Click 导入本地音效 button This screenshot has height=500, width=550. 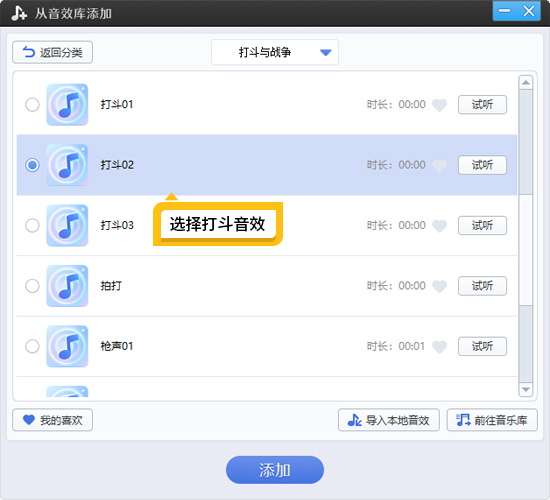tap(389, 420)
